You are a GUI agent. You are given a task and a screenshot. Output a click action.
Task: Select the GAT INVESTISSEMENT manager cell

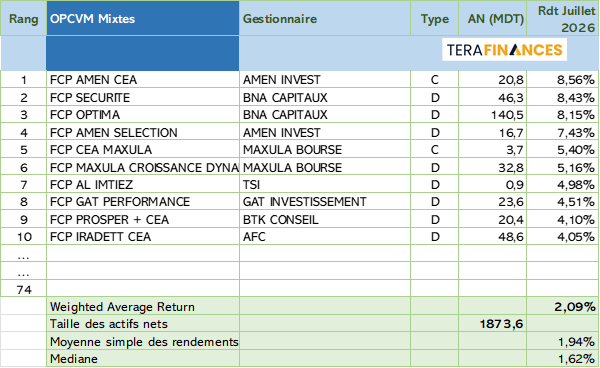click(325, 202)
